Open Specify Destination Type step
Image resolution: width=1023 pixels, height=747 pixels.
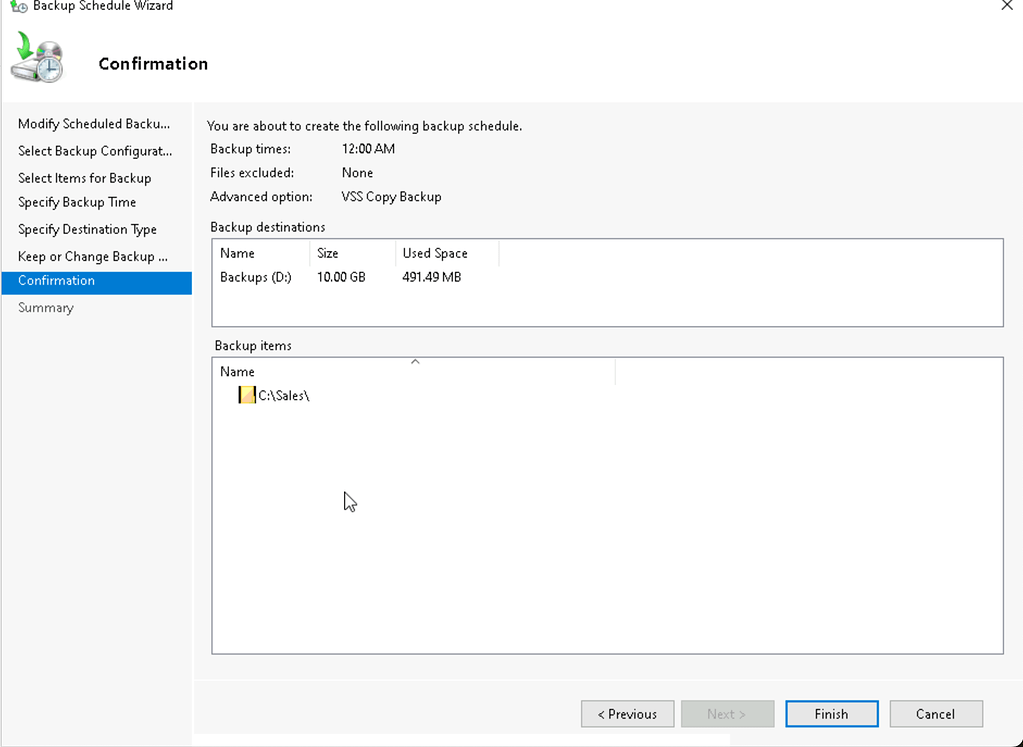point(87,229)
